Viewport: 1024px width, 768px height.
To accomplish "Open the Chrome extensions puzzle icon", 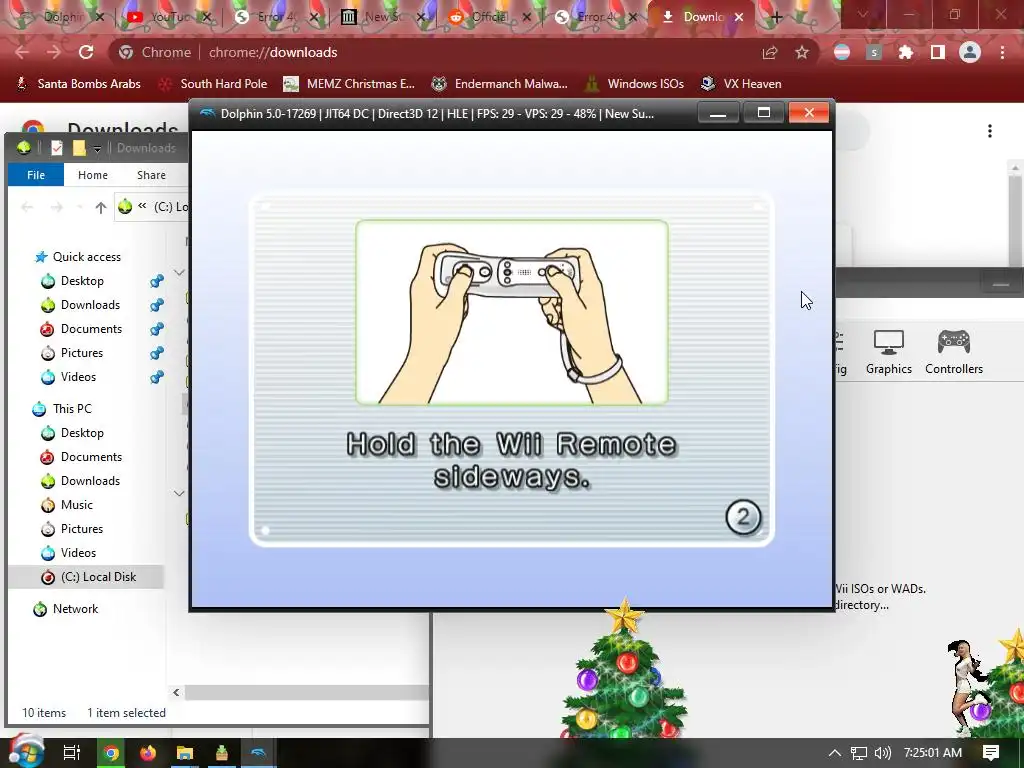I will [x=906, y=52].
